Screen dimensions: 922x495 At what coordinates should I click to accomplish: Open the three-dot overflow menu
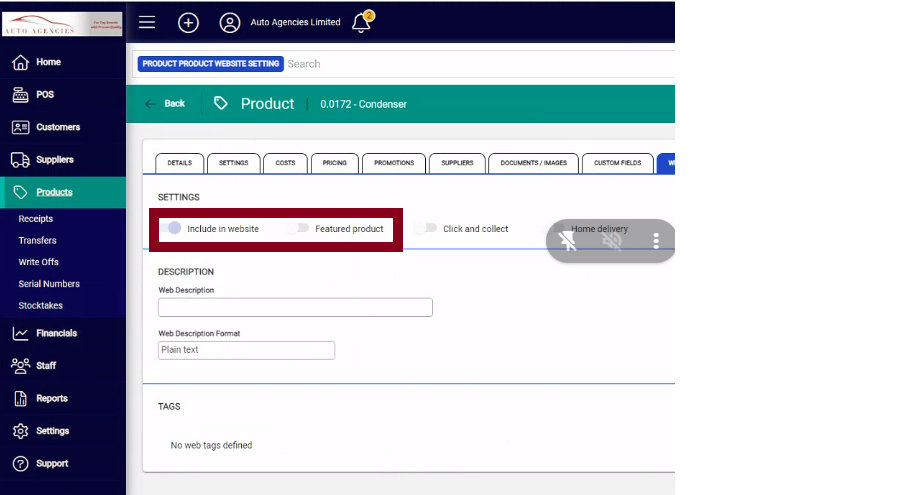(x=656, y=241)
